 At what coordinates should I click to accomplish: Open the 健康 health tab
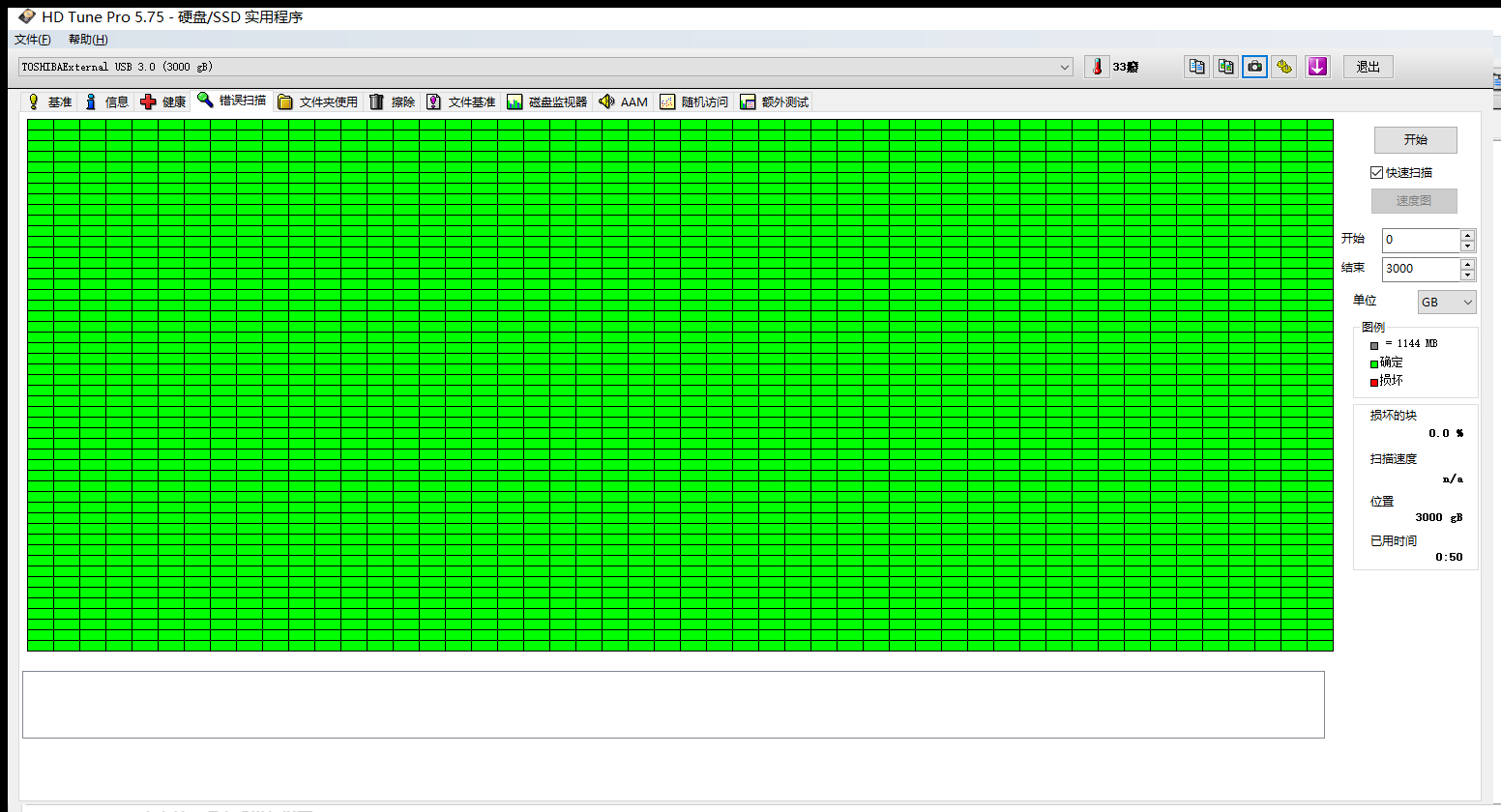[162, 101]
